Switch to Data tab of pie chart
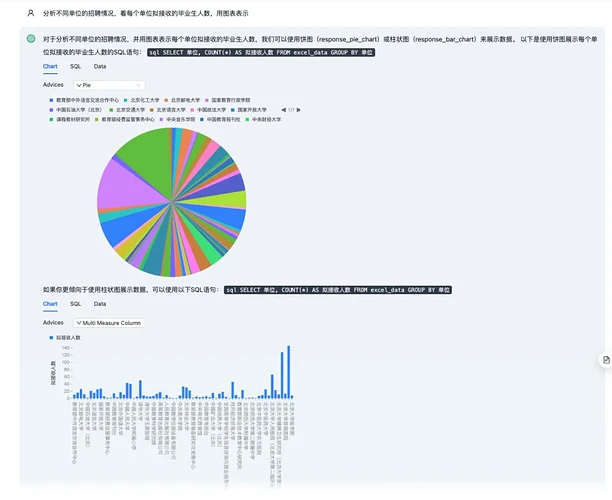The image size is (612, 500). point(100,66)
